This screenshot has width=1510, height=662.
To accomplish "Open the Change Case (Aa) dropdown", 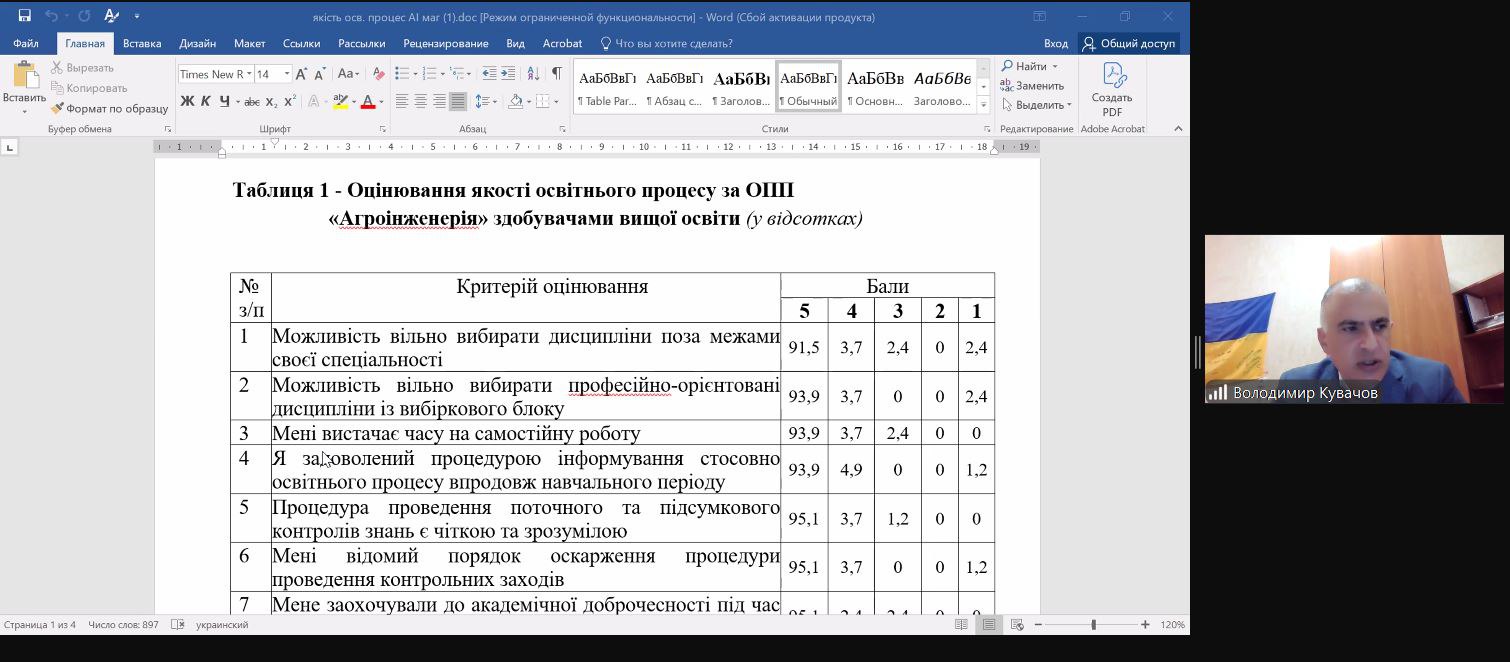I will 348,74.
